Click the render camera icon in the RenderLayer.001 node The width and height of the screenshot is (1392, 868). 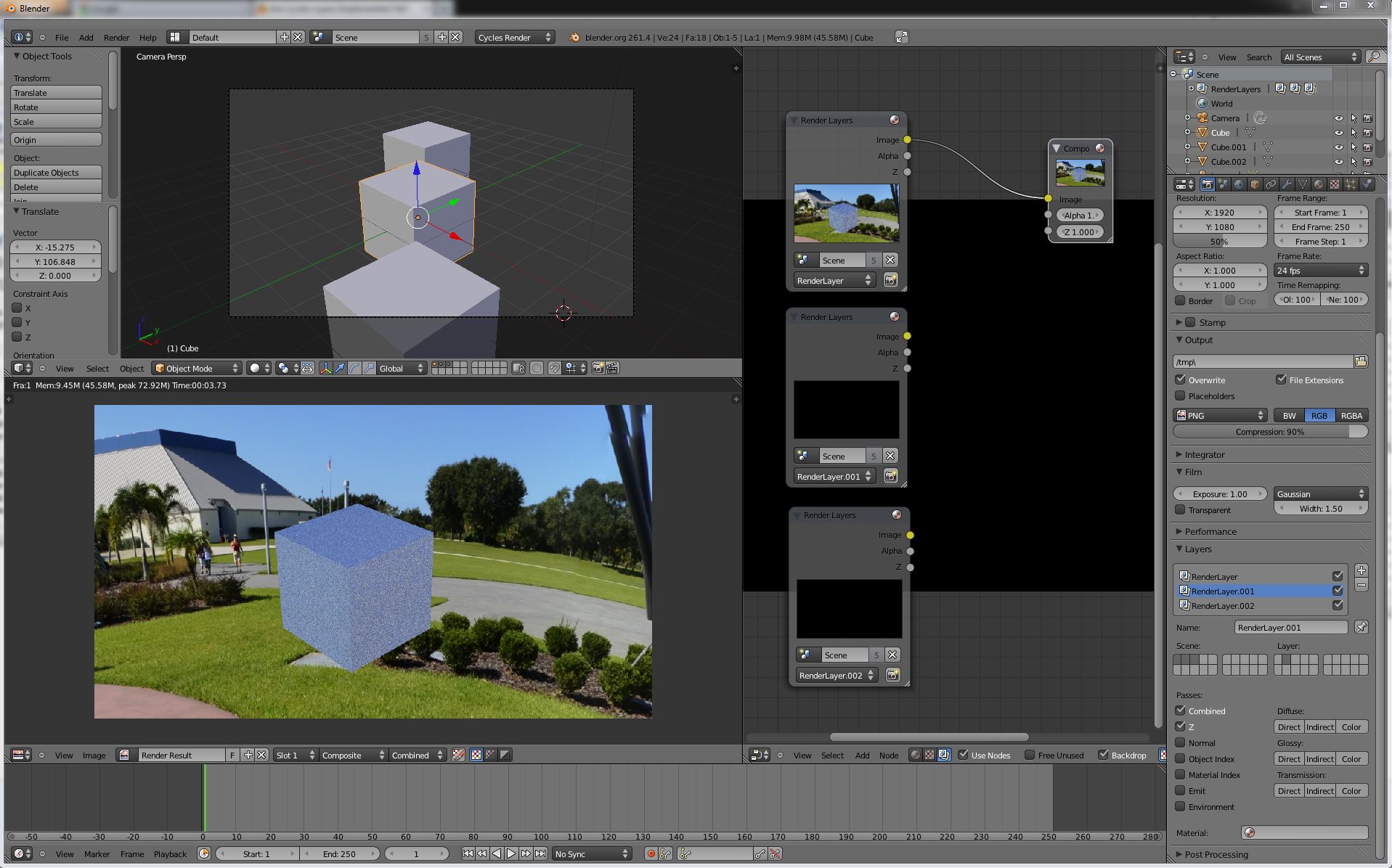pos(890,477)
